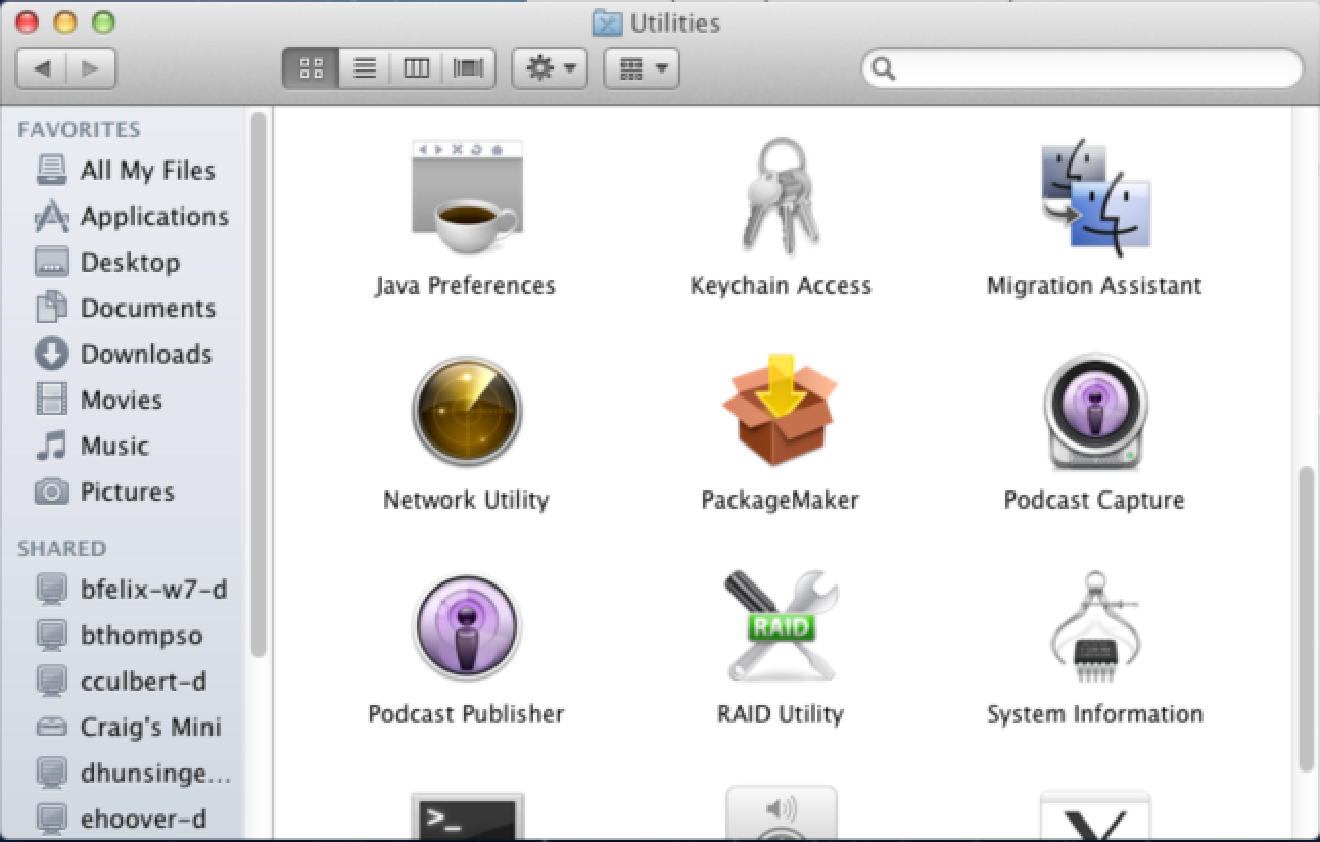Close the Utilities Finder window
This screenshot has width=1320, height=842.
(27, 22)
